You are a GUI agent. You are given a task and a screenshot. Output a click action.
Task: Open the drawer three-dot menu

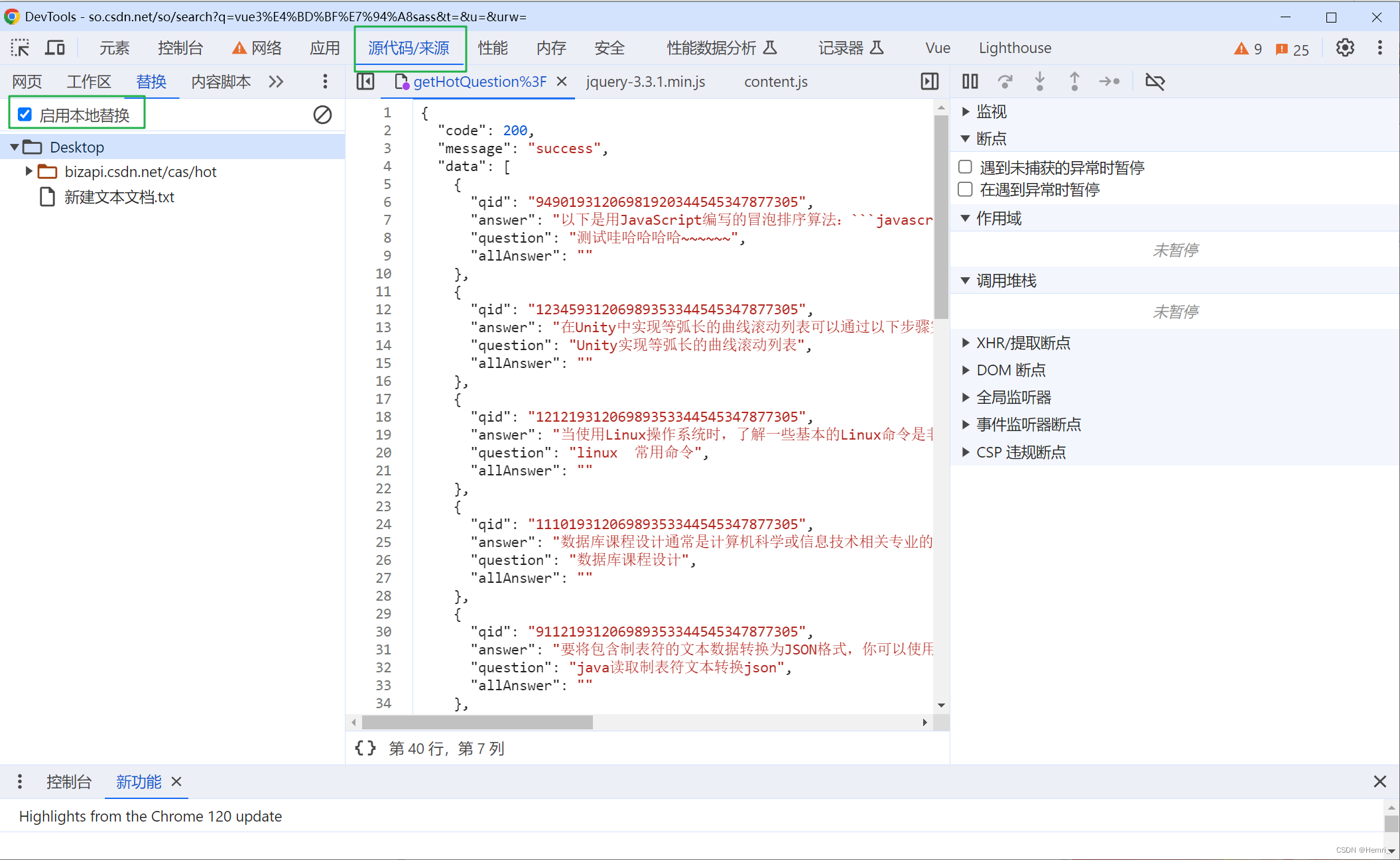(20, 782)
